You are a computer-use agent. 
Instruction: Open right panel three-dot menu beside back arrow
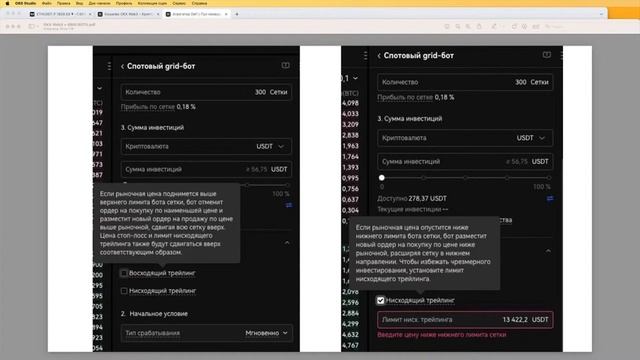pos(365,56)
